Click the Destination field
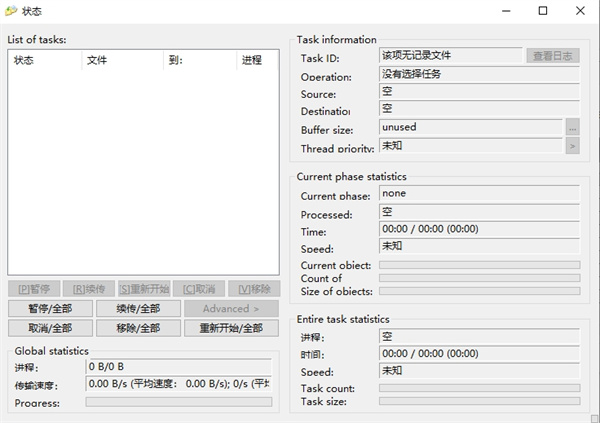This screenshot has height=423, width=600. [x=479, y=109]
